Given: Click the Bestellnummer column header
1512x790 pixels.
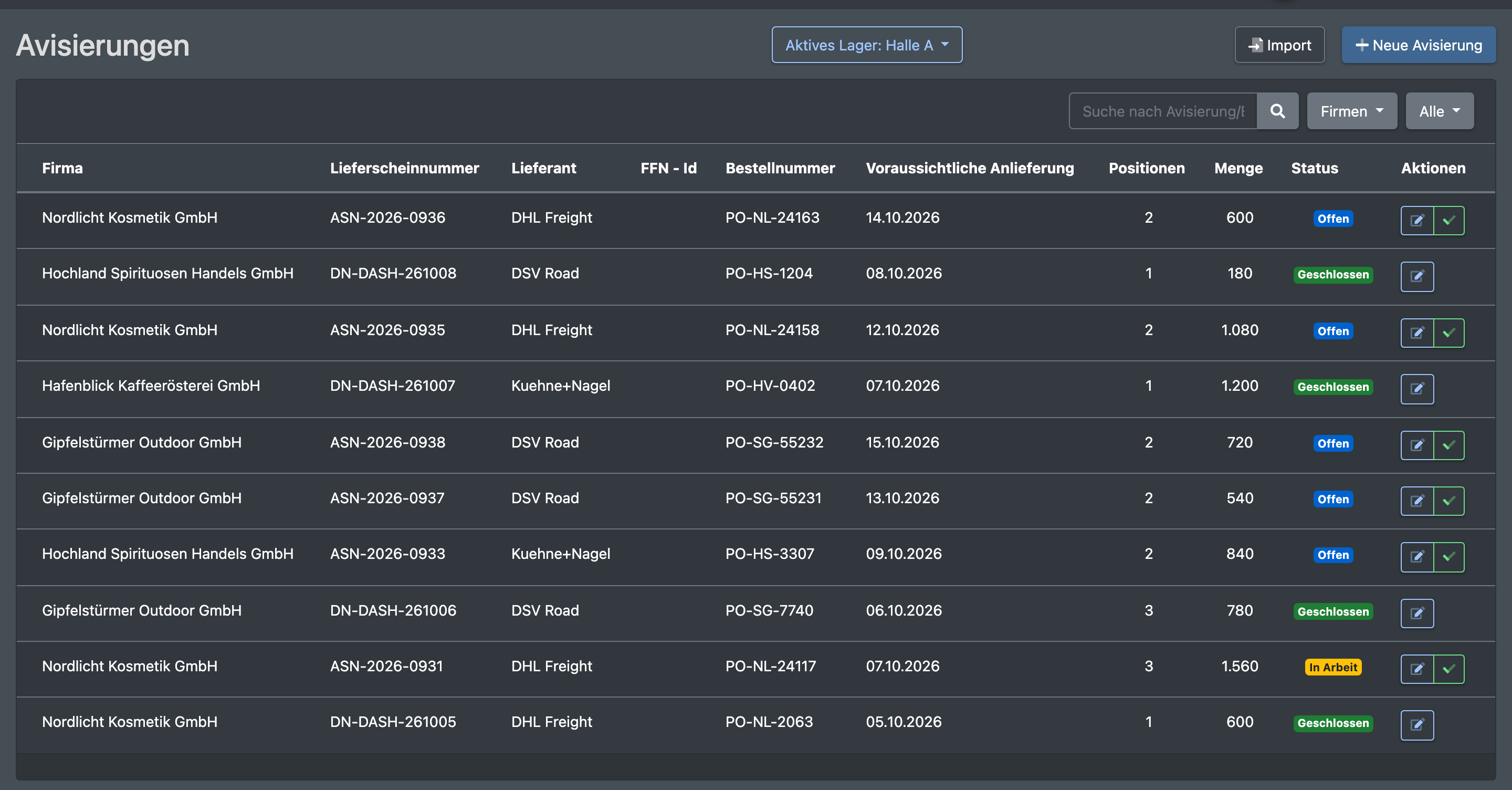Looking at the screenshot, I should [x=780, y=168].
